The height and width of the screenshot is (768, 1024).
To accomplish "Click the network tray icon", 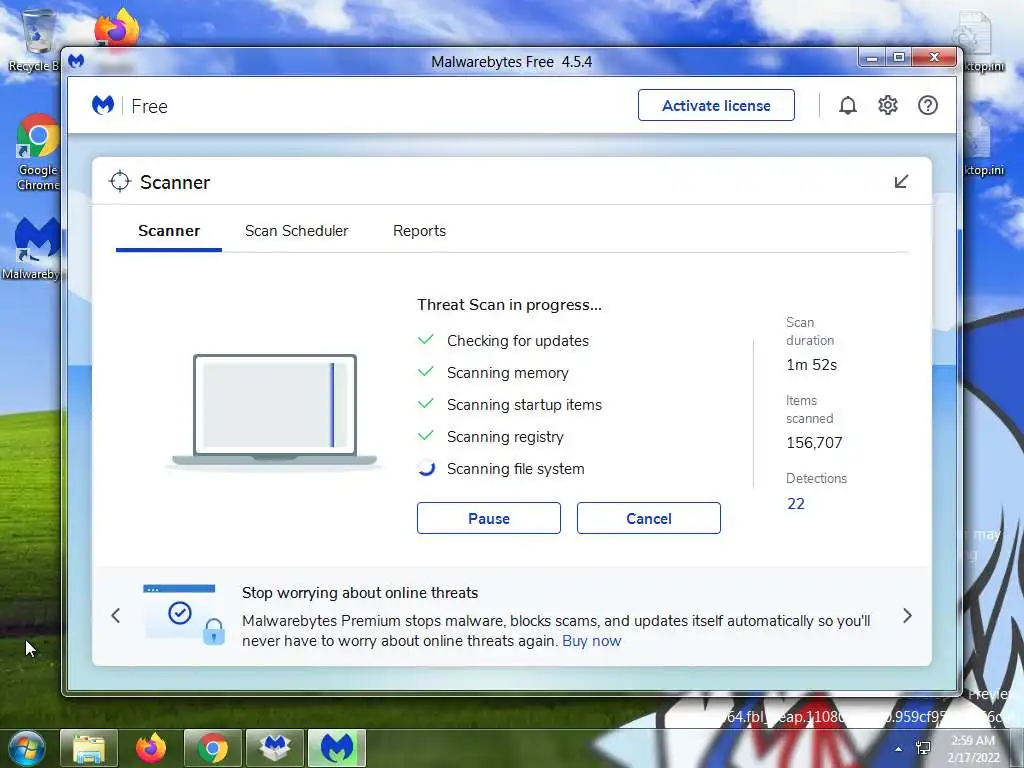I will pos(923,748).
